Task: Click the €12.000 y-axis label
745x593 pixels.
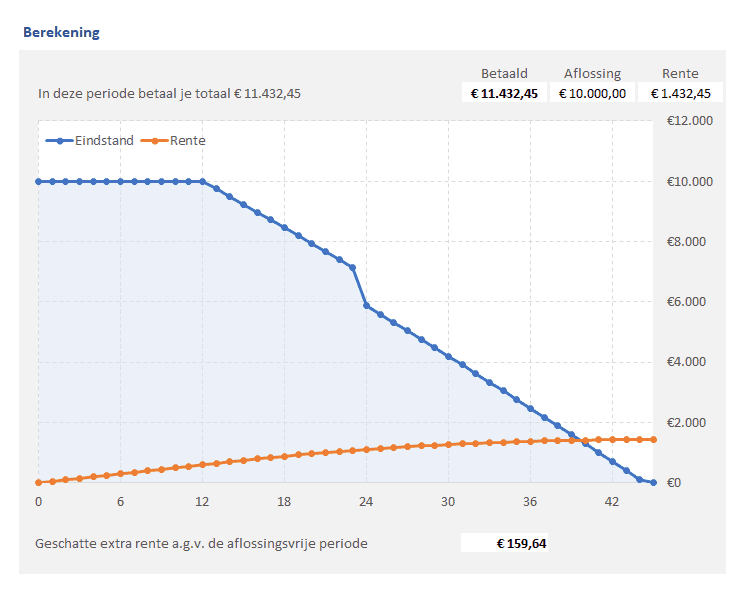Action: 688,122
